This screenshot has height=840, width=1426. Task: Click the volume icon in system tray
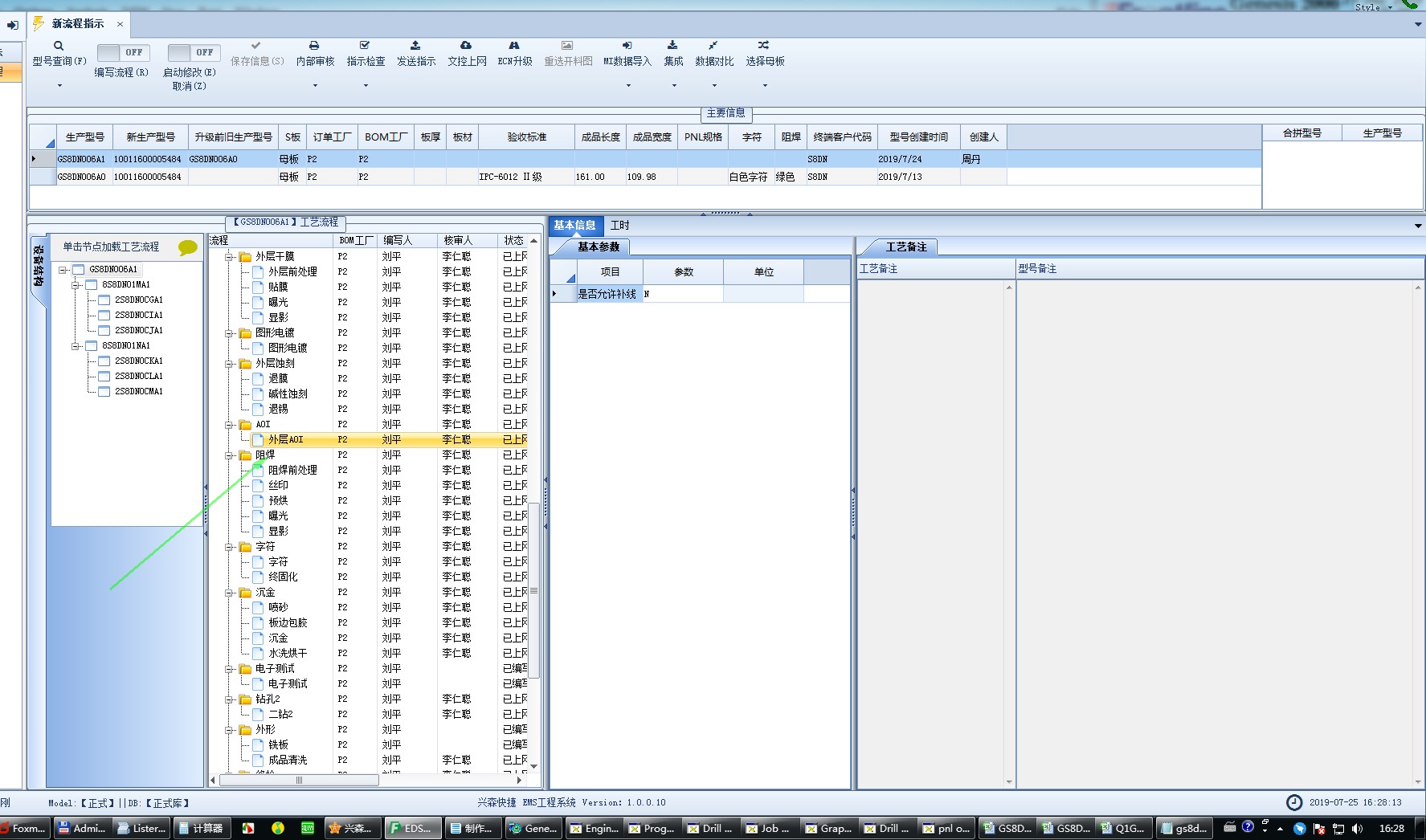[1357, 828]
